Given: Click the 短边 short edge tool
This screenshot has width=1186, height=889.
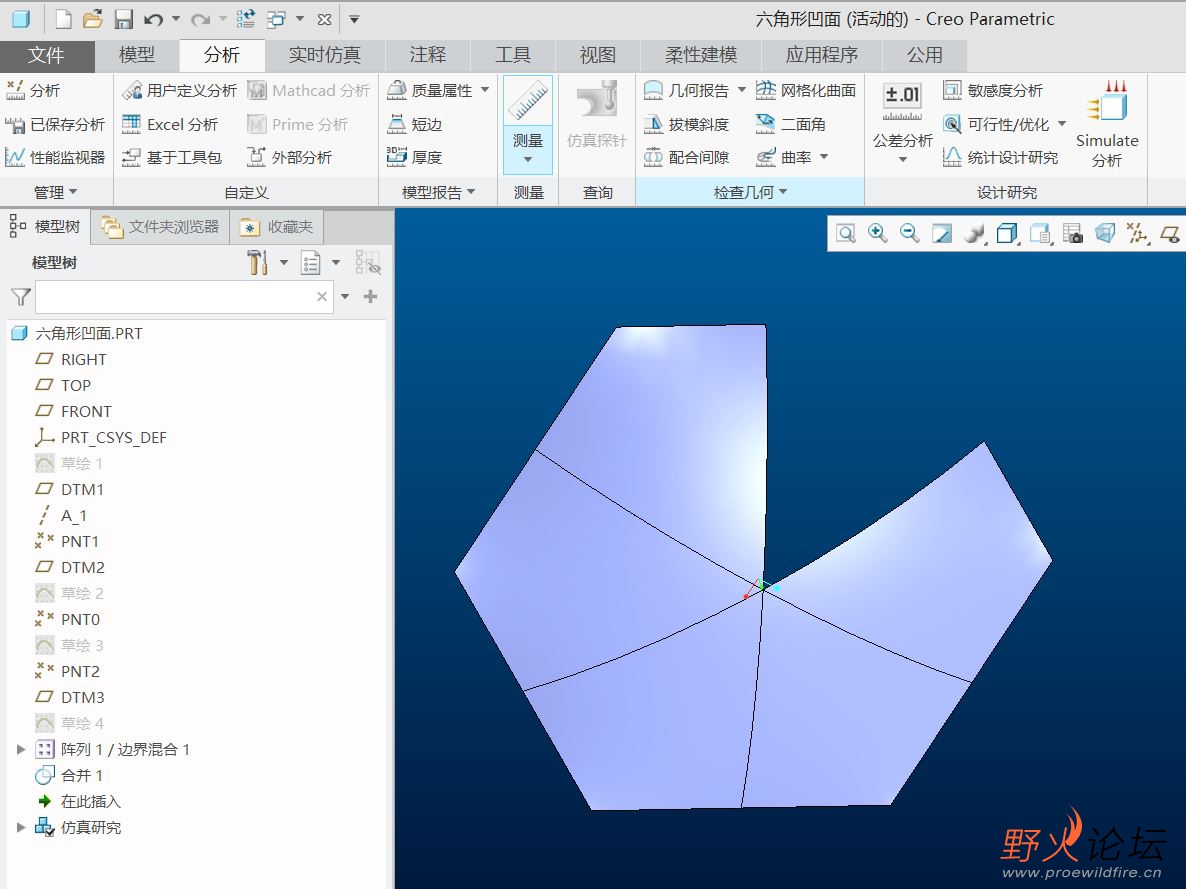Looking at the screenshot, I should point(414,124).
